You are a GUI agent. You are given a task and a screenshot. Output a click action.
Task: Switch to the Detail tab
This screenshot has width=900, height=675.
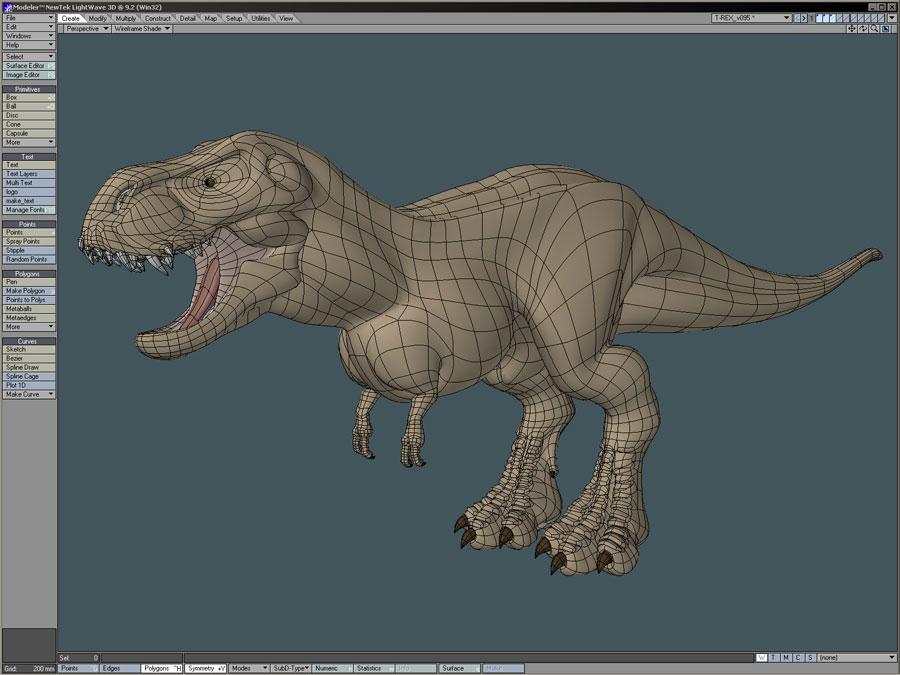click(188, 18)
